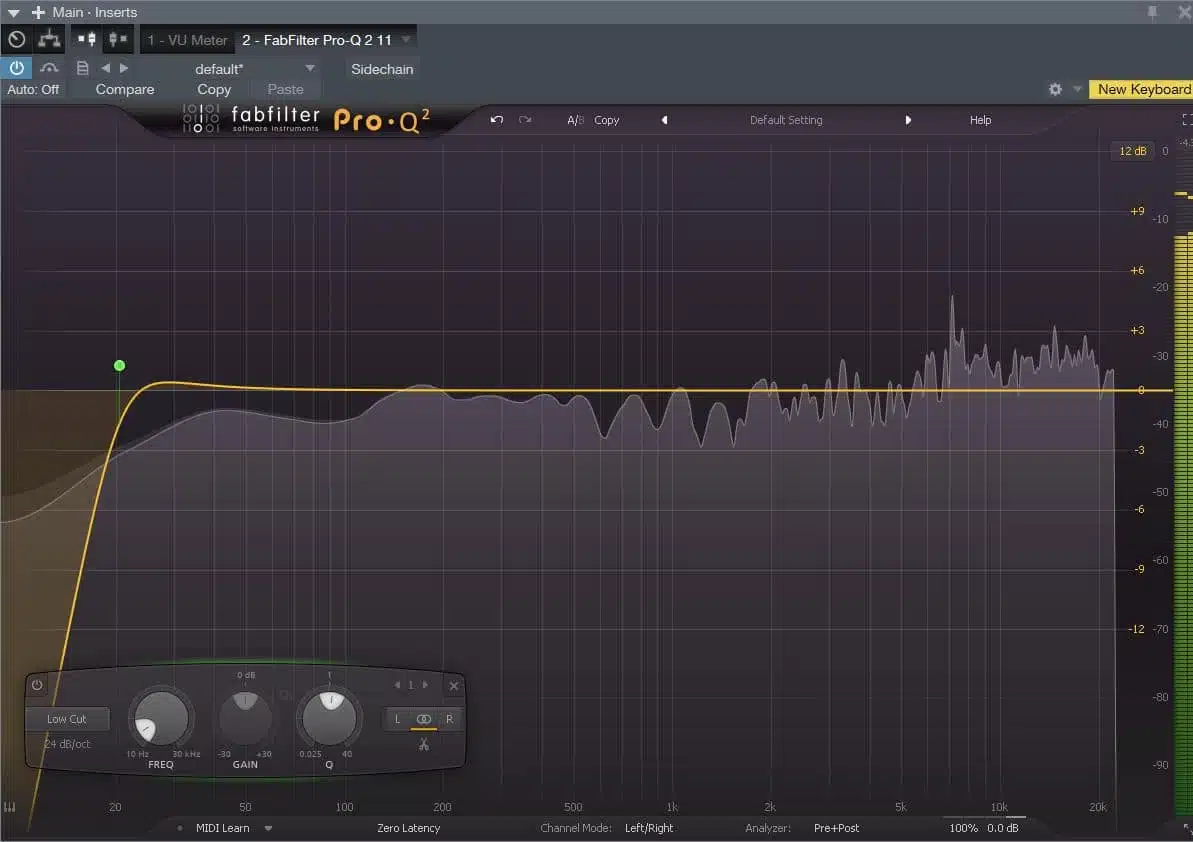Set band to stereo linked channels
Image resolution: width=1193 pixels, height=842 pixels.
pos(424,719)
